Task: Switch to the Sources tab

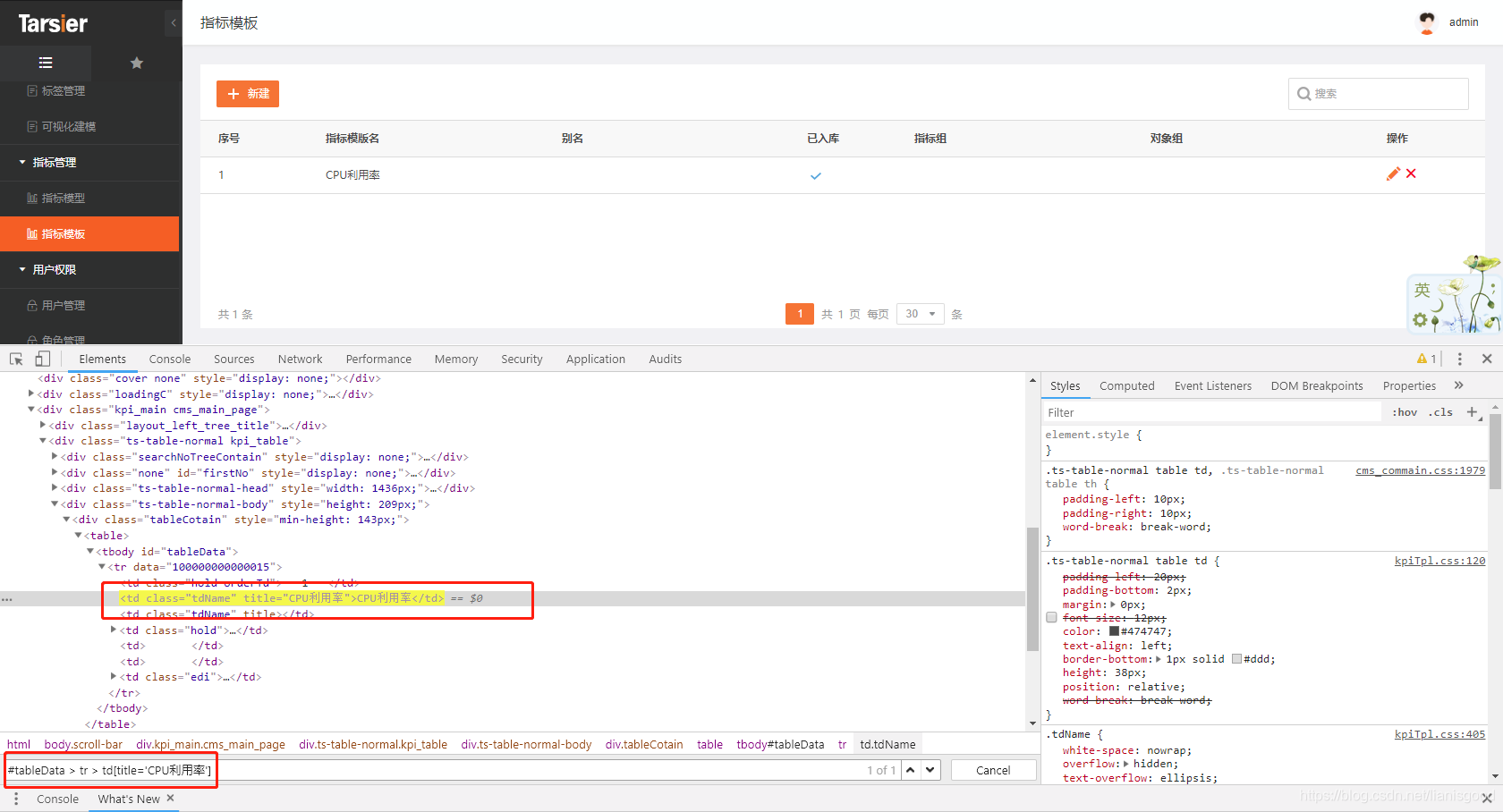Action: click(x=234, y=359)
